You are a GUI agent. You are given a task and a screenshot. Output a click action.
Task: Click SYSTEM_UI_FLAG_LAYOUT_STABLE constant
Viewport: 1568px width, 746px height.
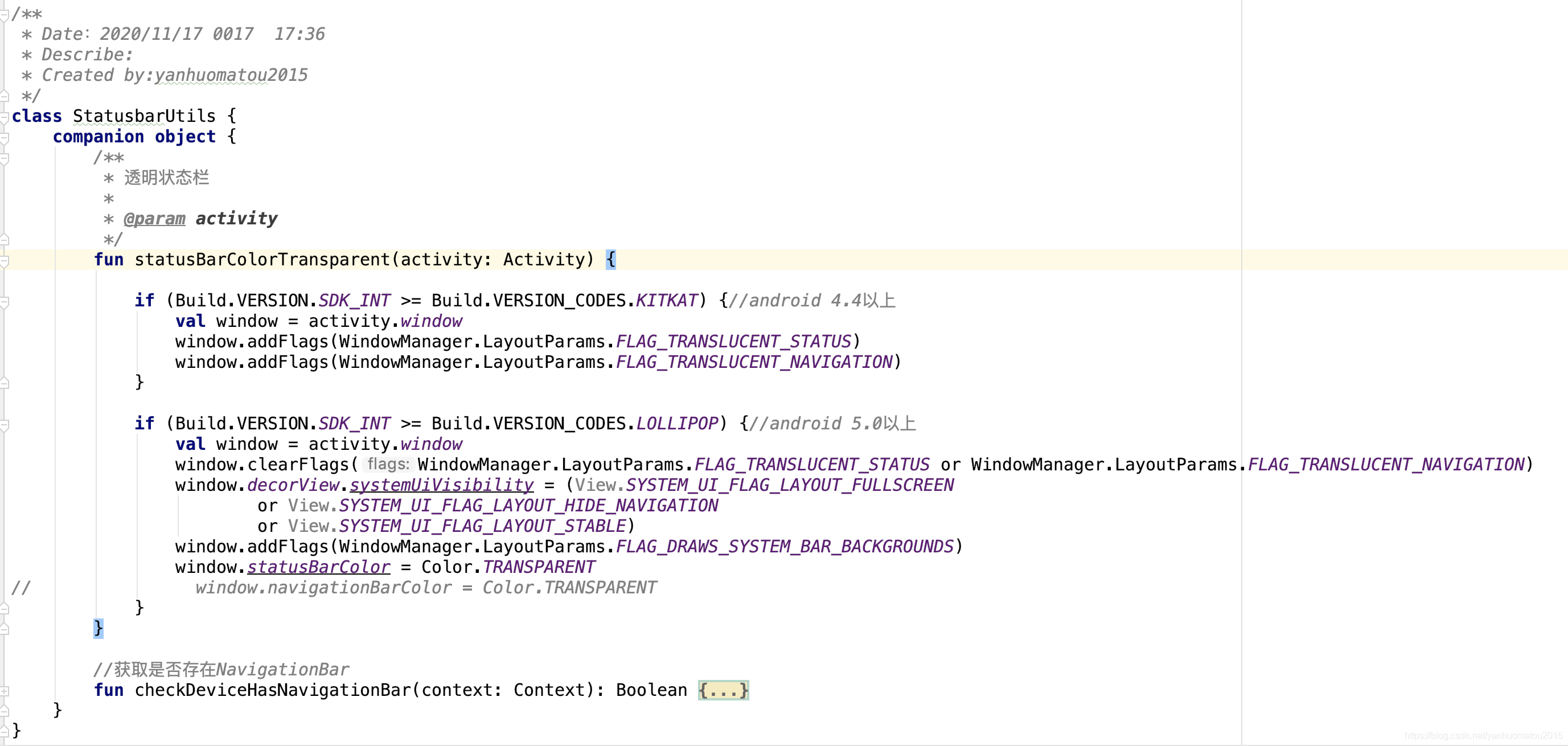click(x=482, y=526)
